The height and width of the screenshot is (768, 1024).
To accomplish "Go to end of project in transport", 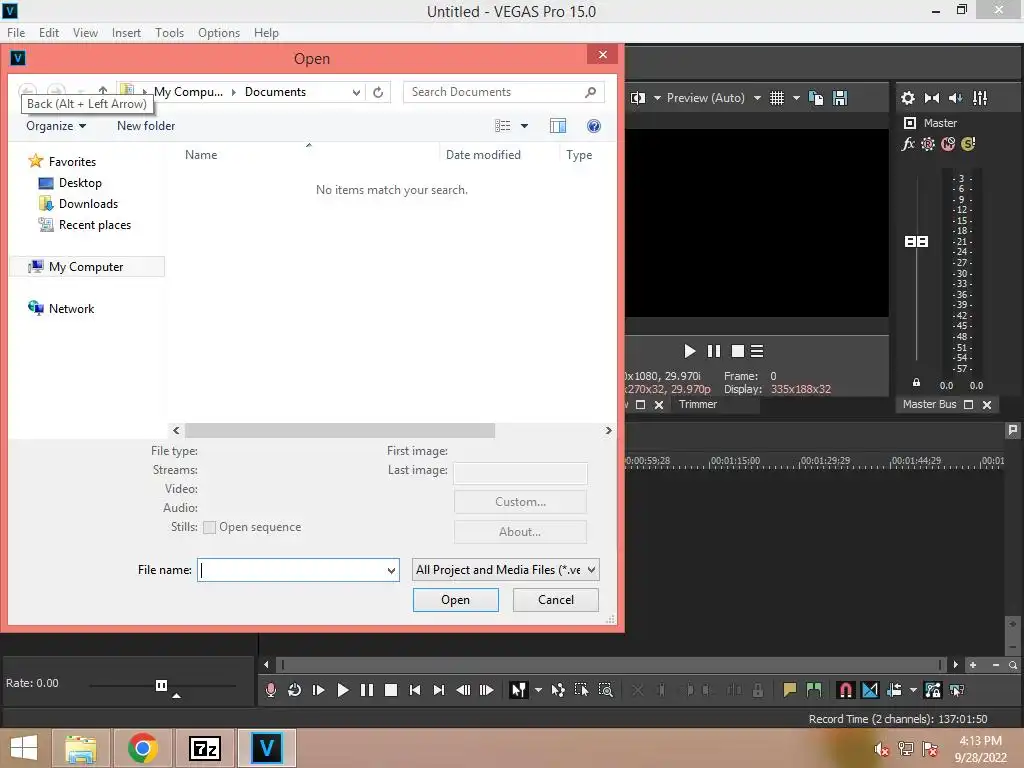I will 439,690.
